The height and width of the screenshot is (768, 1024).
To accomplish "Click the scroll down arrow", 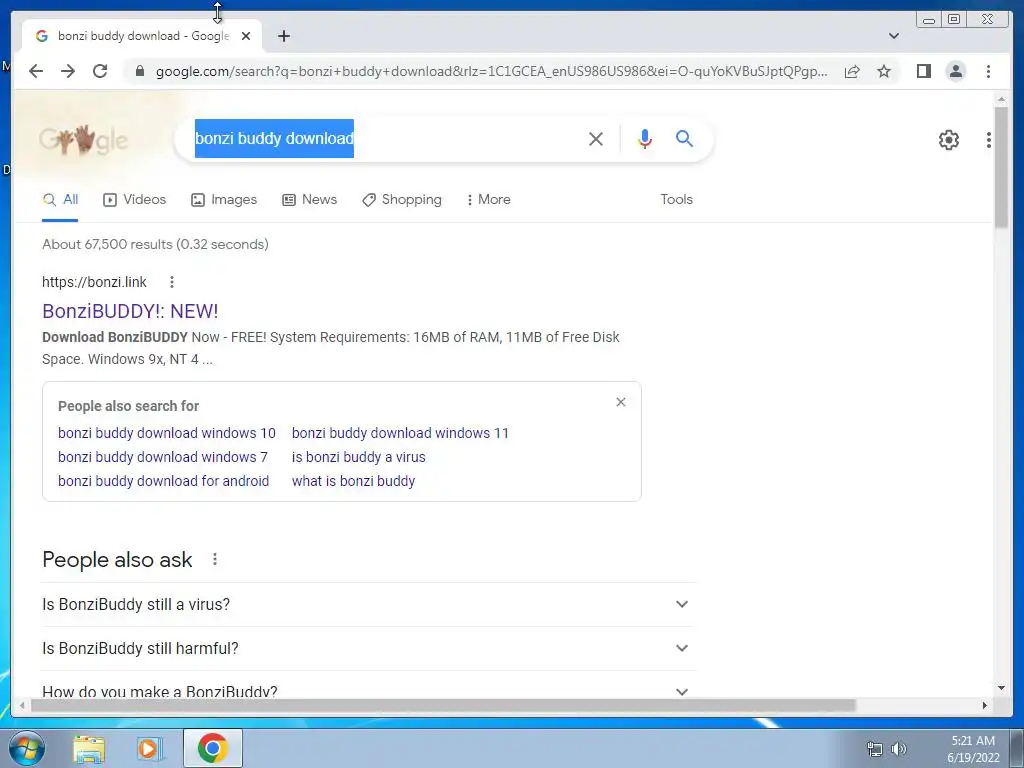I will point(1001,688).
